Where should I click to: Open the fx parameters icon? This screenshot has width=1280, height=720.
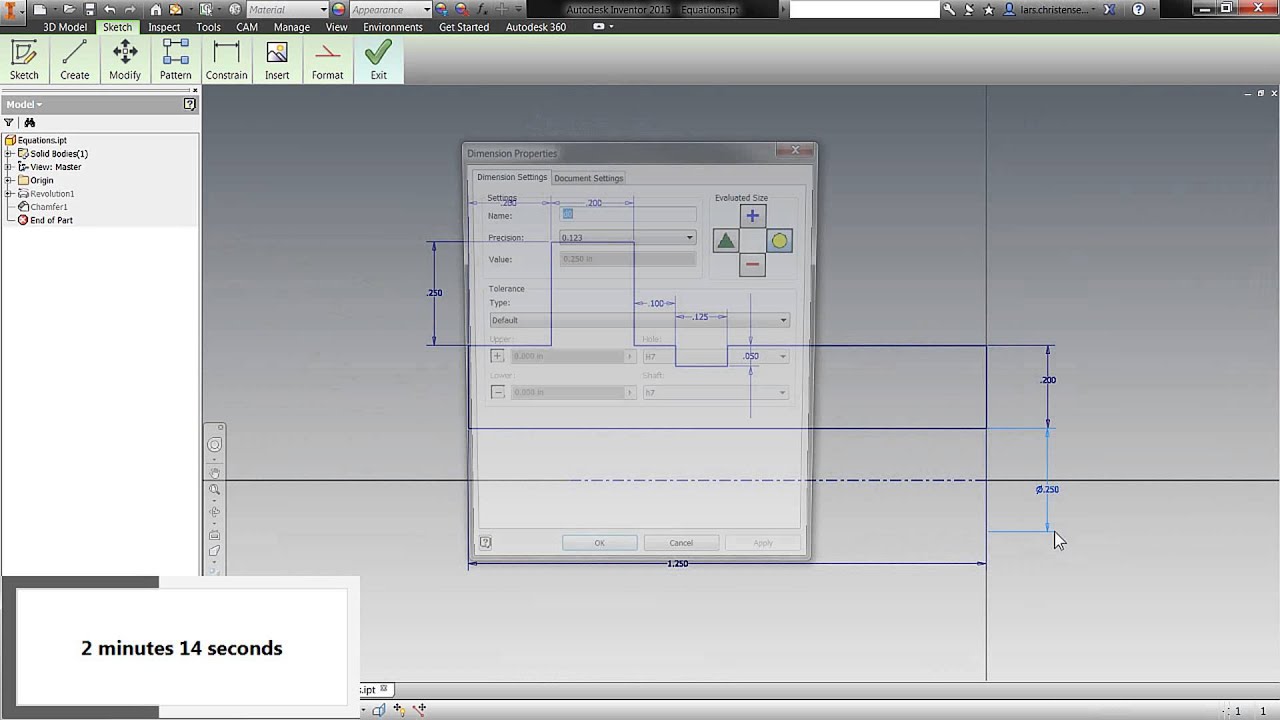pos(482,9)
